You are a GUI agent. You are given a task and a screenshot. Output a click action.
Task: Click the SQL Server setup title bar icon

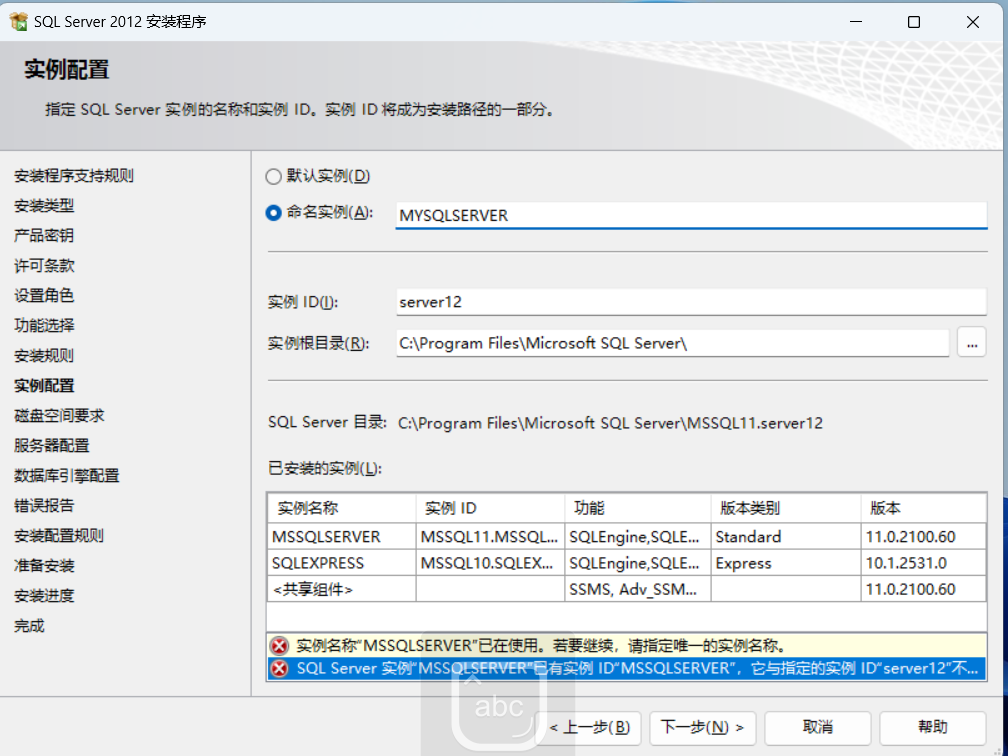19,21
